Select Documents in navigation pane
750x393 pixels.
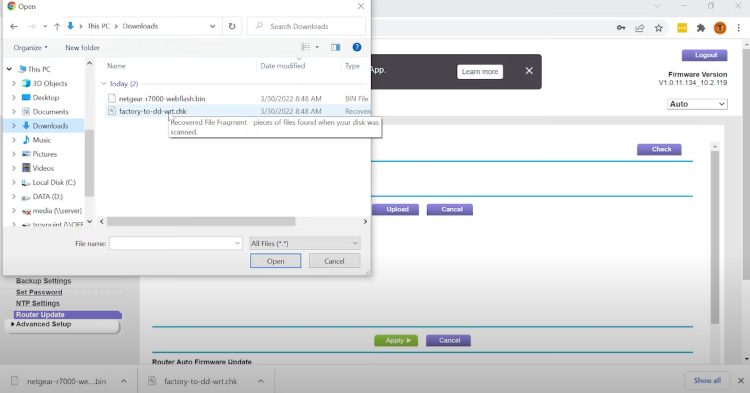click(x=50, y=111)
